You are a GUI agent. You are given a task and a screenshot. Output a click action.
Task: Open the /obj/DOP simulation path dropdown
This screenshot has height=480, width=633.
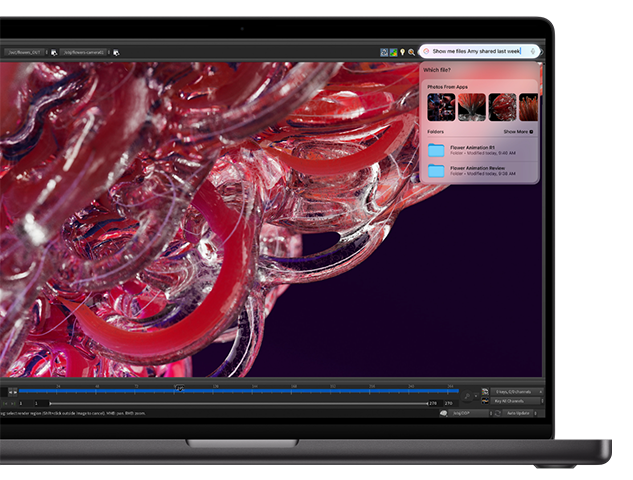coord(470,413)
